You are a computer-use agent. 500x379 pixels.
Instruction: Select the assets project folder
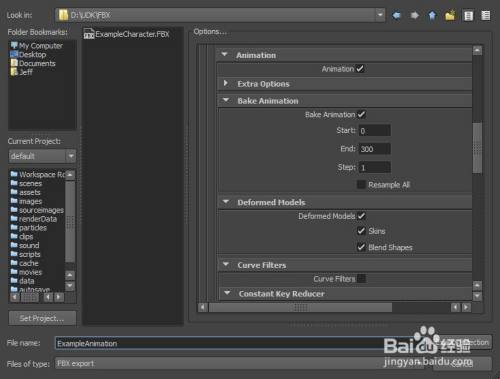pos(26,192)
